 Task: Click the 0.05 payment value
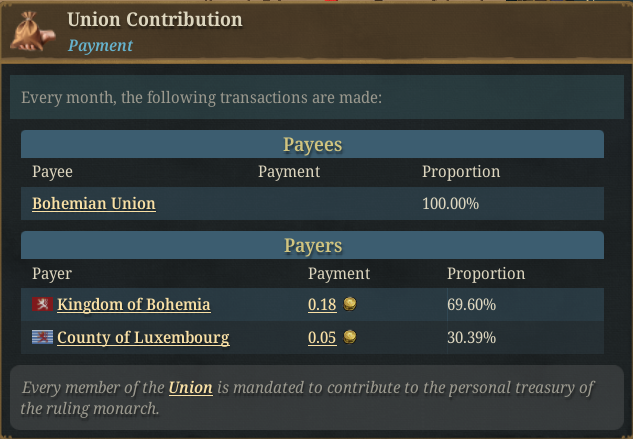[x=322, y=337]
